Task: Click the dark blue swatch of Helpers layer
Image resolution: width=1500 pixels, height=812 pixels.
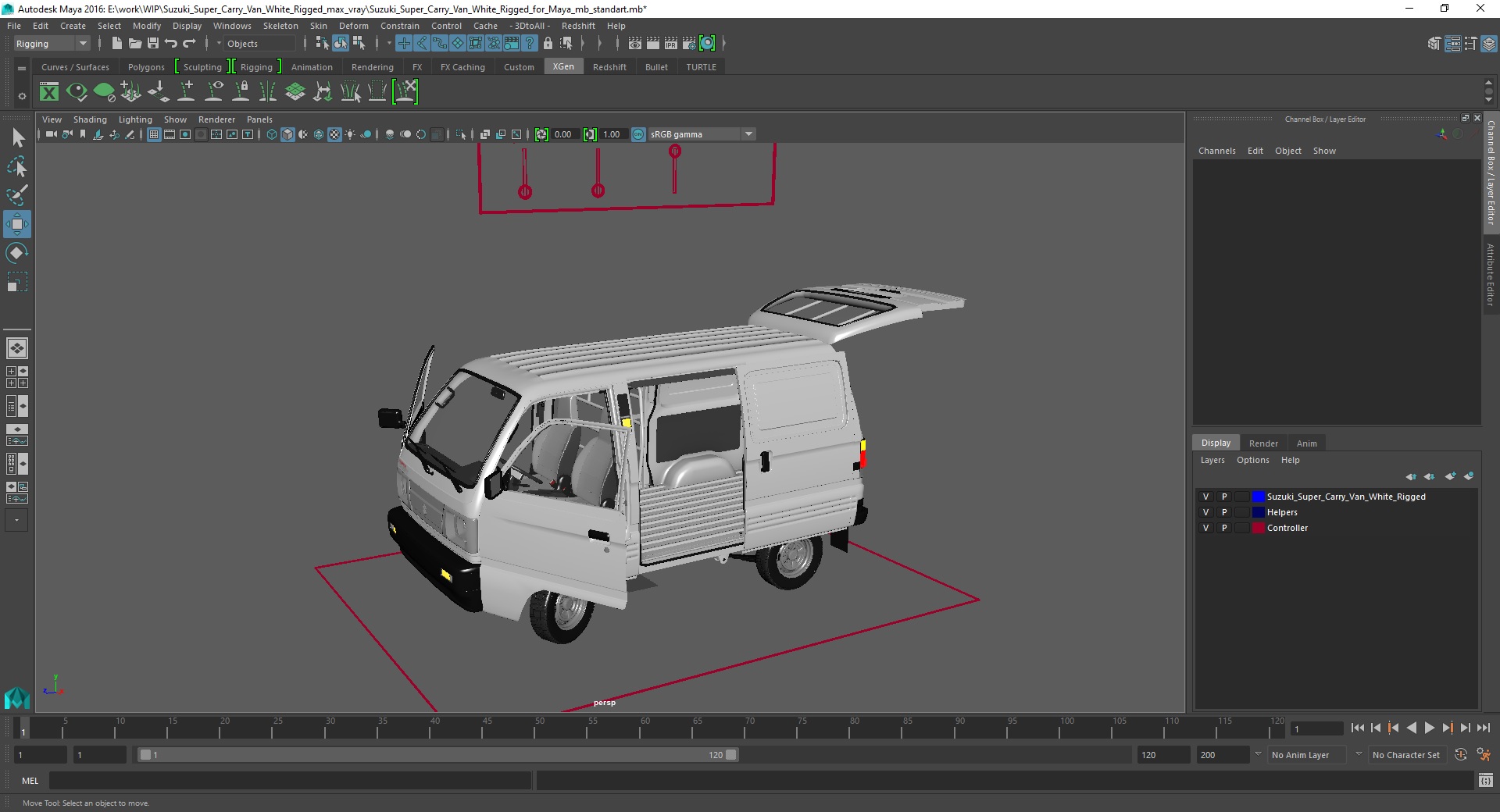Action: 1259,512
